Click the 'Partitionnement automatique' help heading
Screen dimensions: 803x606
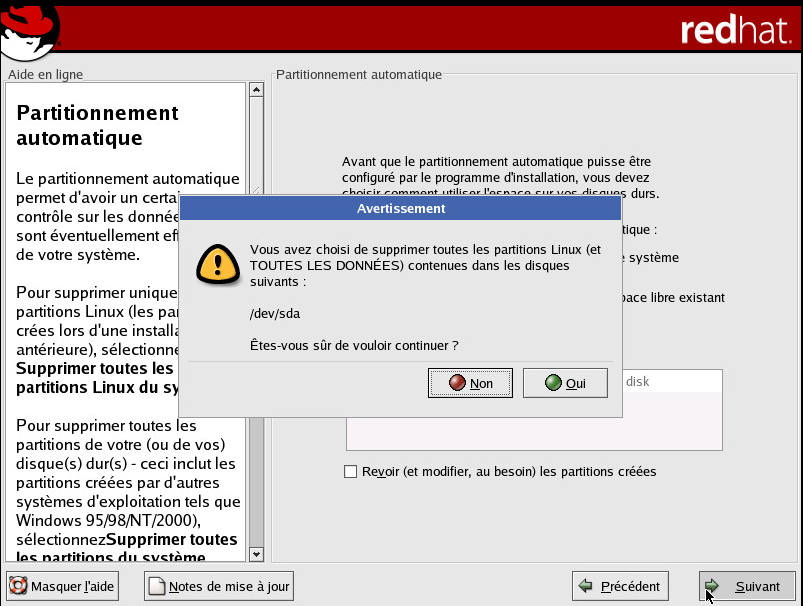(97, 126)
